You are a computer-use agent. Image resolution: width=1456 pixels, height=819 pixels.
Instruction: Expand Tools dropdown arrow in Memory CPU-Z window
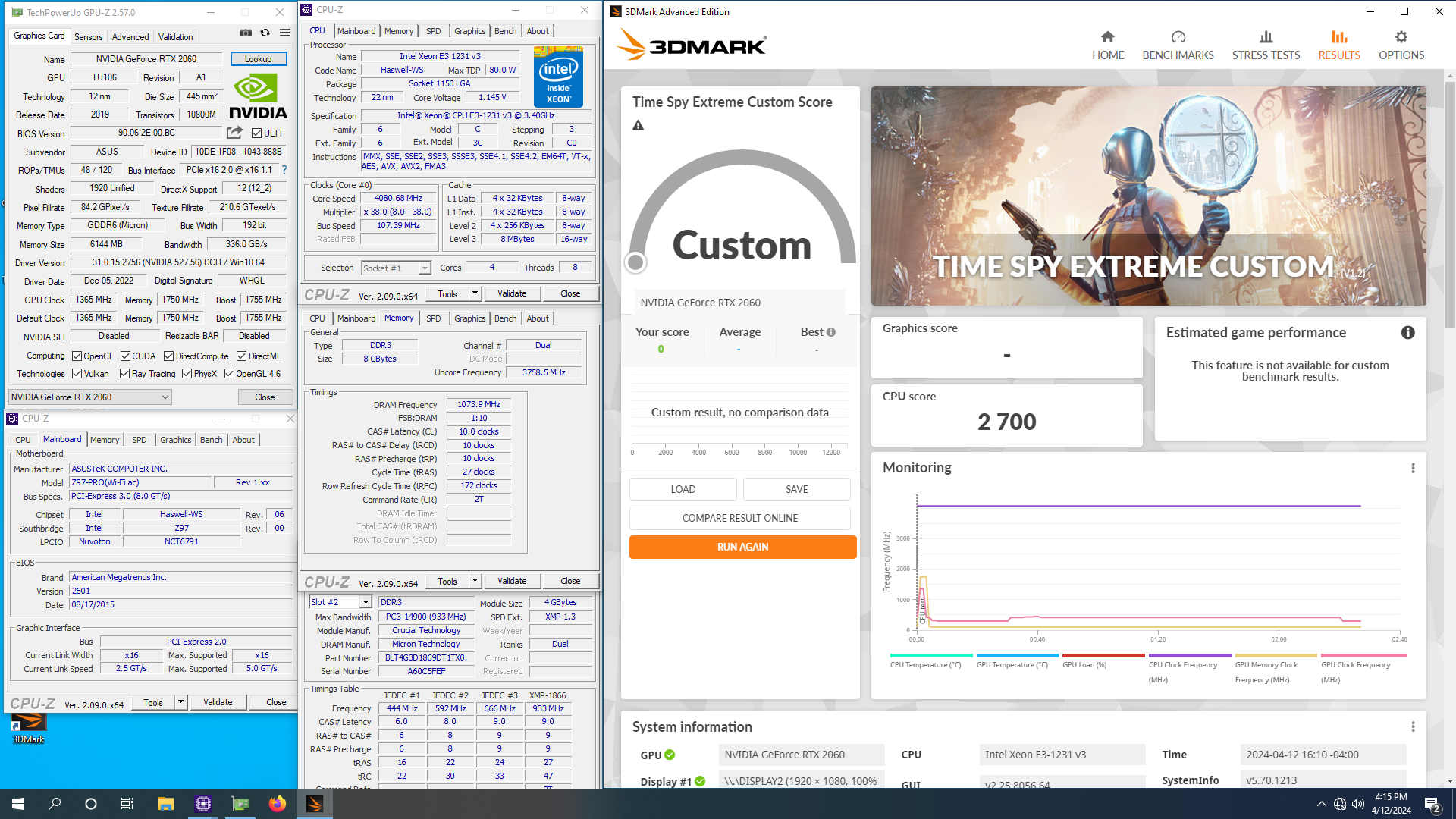coord(475,581)
